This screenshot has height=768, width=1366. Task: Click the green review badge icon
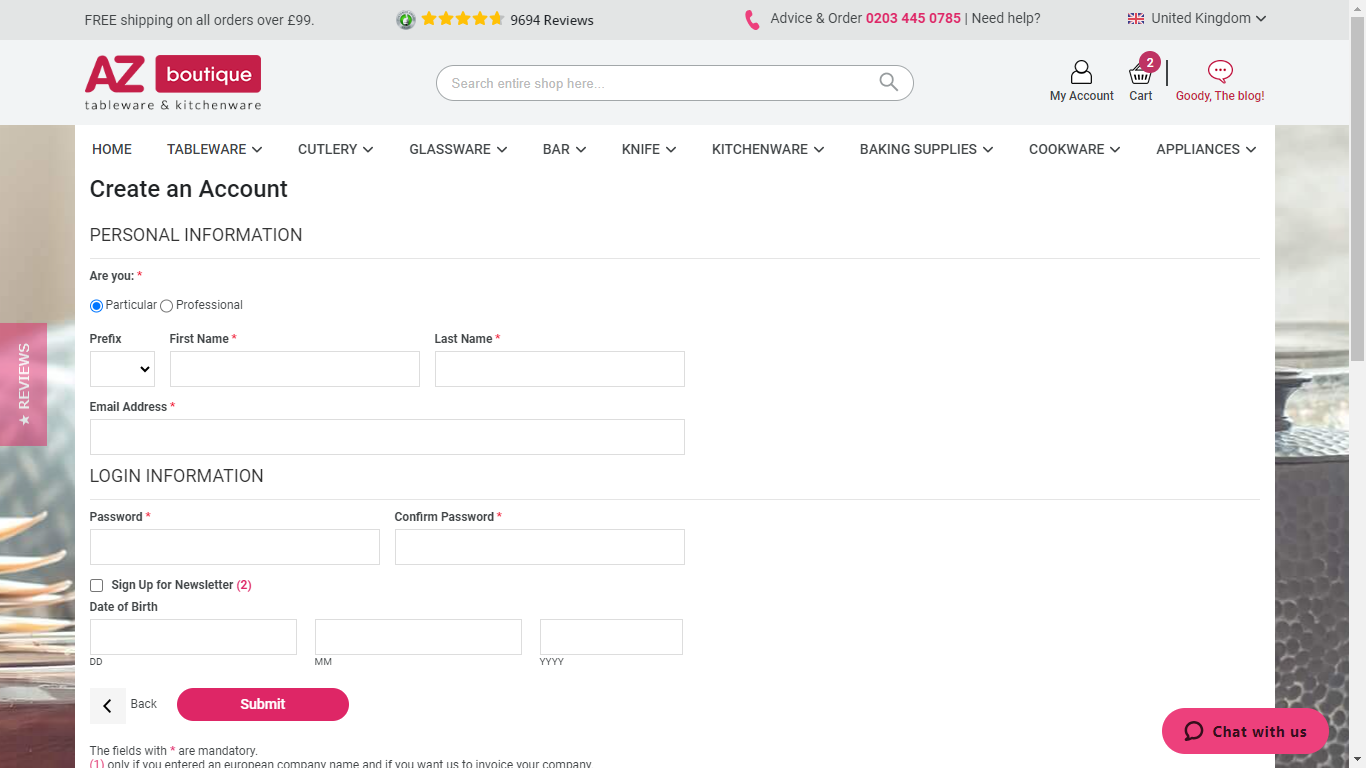tap(406, 20)
